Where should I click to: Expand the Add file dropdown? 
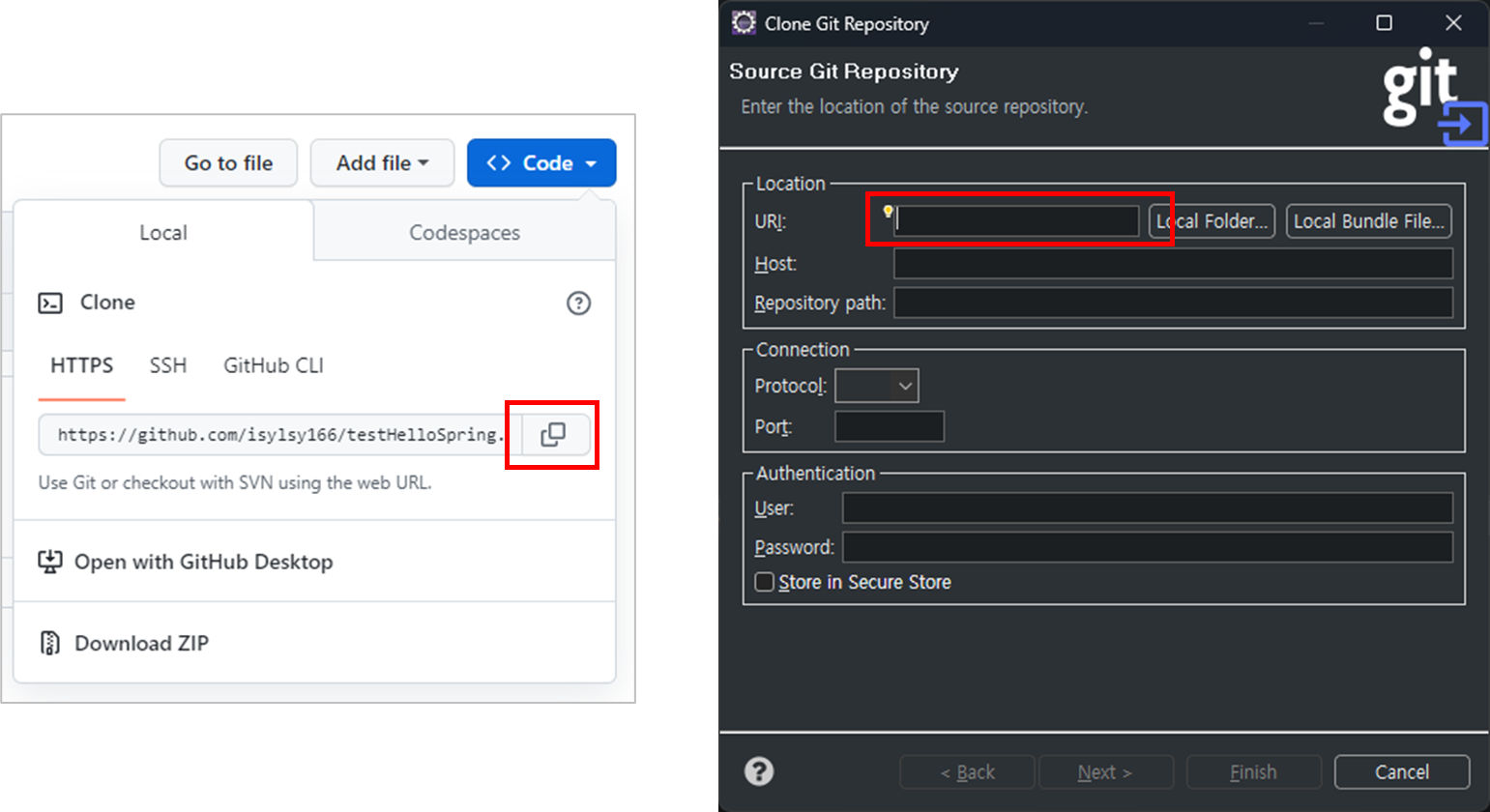point(382,163)
